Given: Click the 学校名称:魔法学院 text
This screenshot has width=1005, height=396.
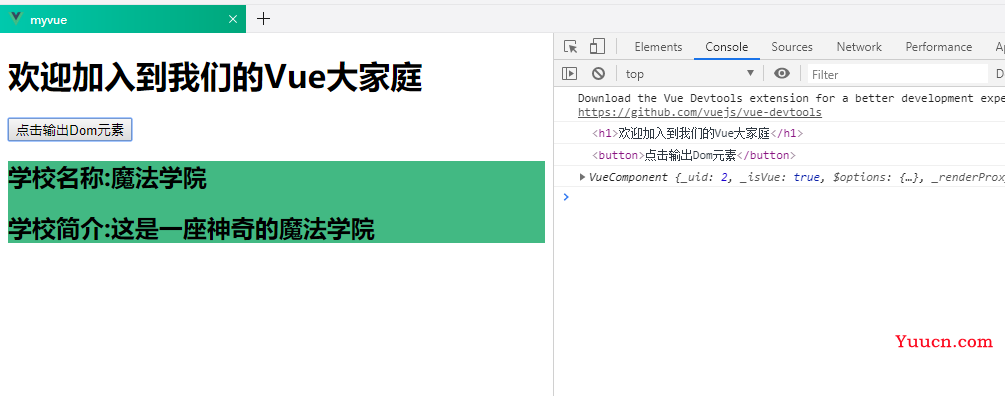Looking at the screenshot, I should pos(107,179).
